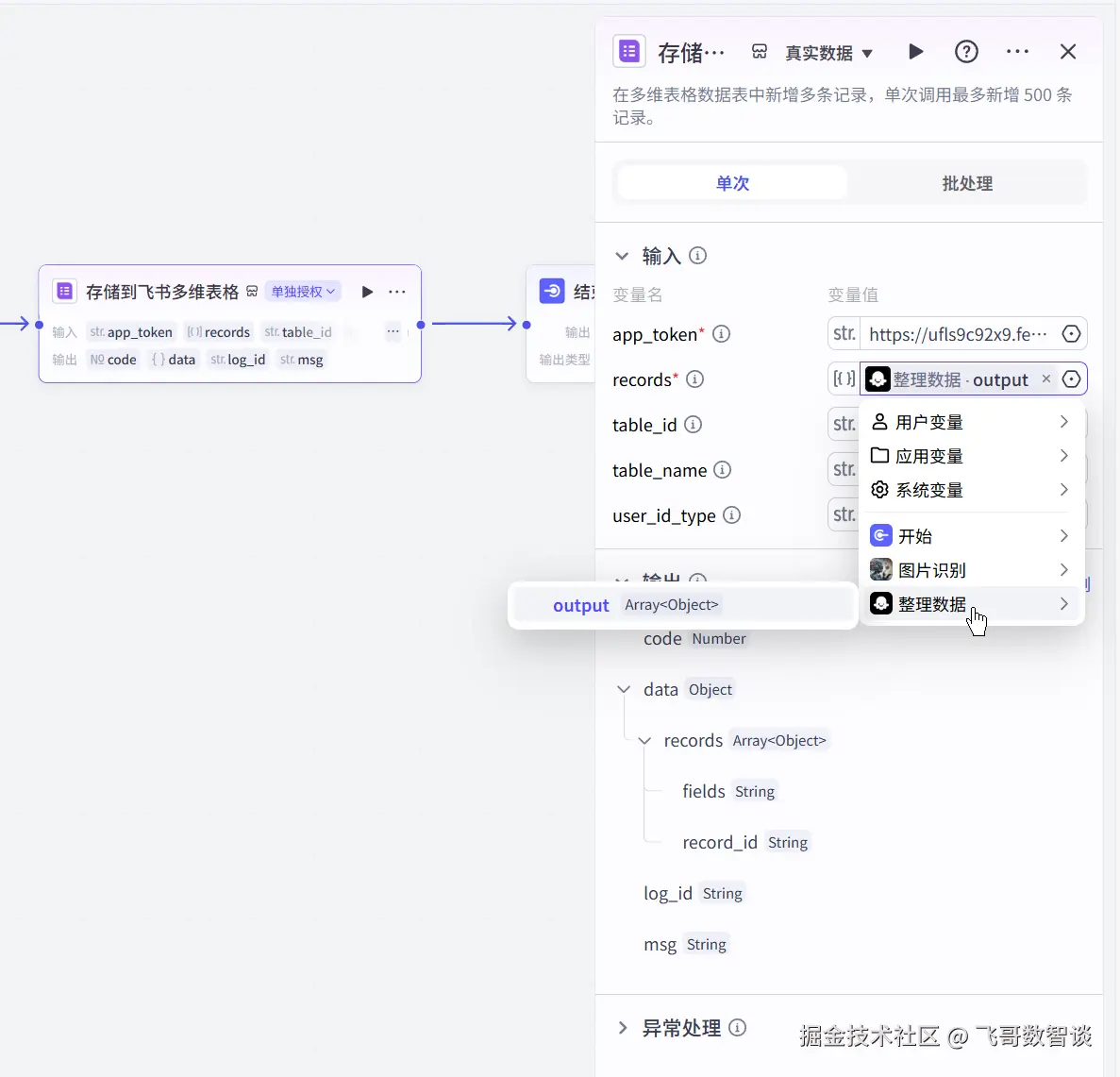The height and width of the screenshot is (1077, 1120).
Task: Click the fields String output row
Action: click(728, 791)
